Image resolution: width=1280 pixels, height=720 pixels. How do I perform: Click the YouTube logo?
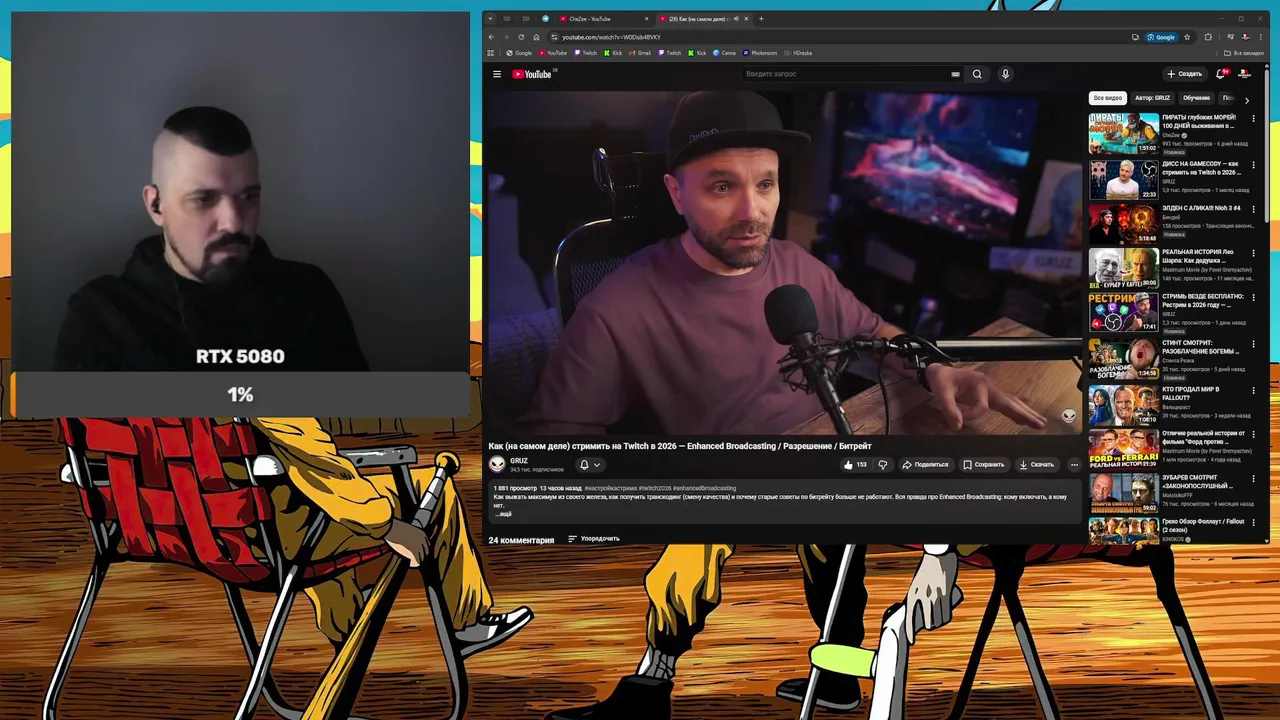tap(534, 74)
